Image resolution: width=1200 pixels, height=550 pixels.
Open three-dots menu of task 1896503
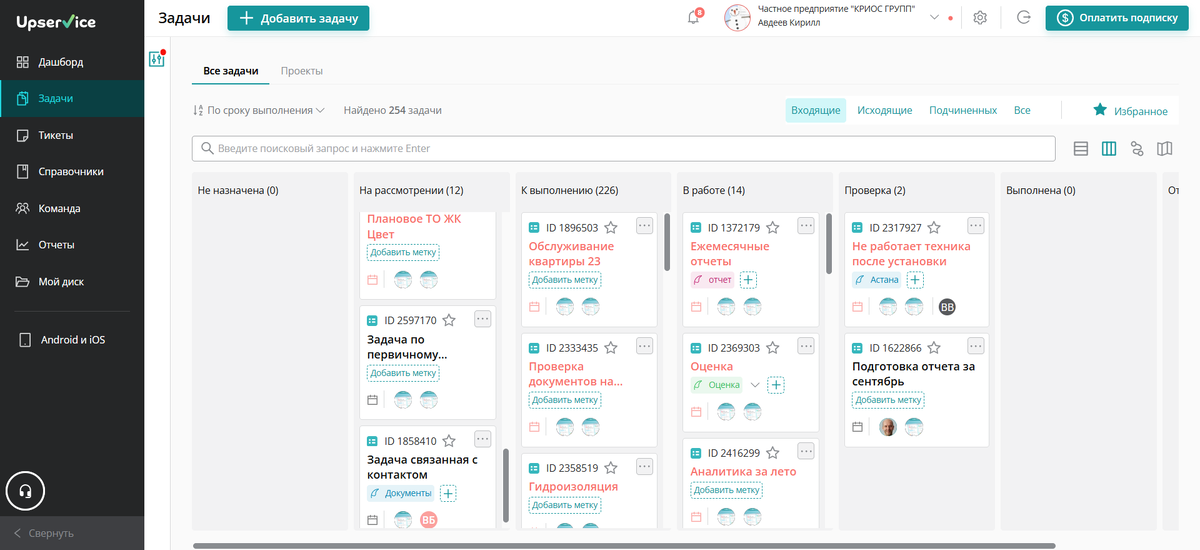coord(644,226)
